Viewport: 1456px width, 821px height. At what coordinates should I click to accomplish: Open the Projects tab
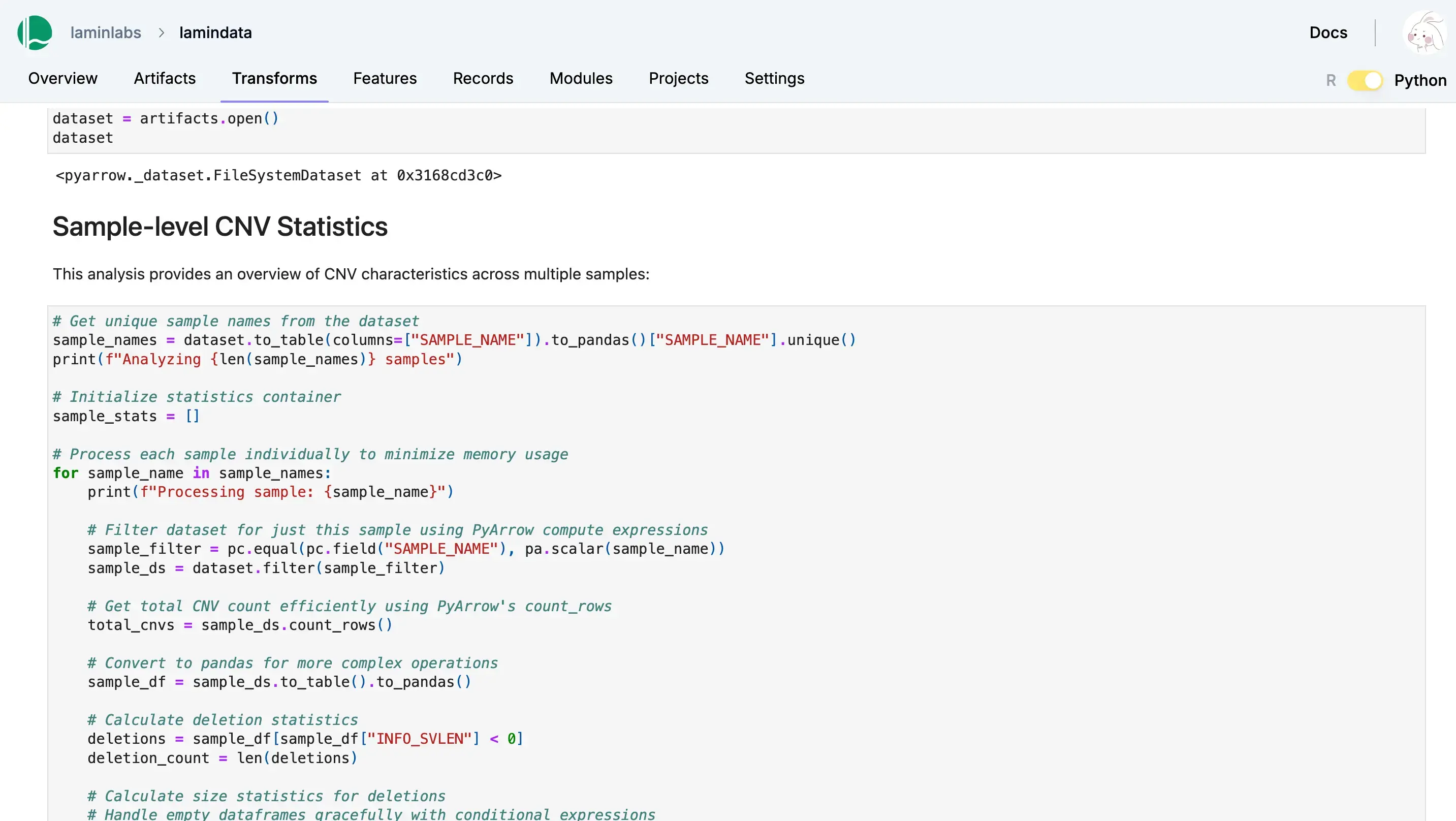[x=678, y=79]
